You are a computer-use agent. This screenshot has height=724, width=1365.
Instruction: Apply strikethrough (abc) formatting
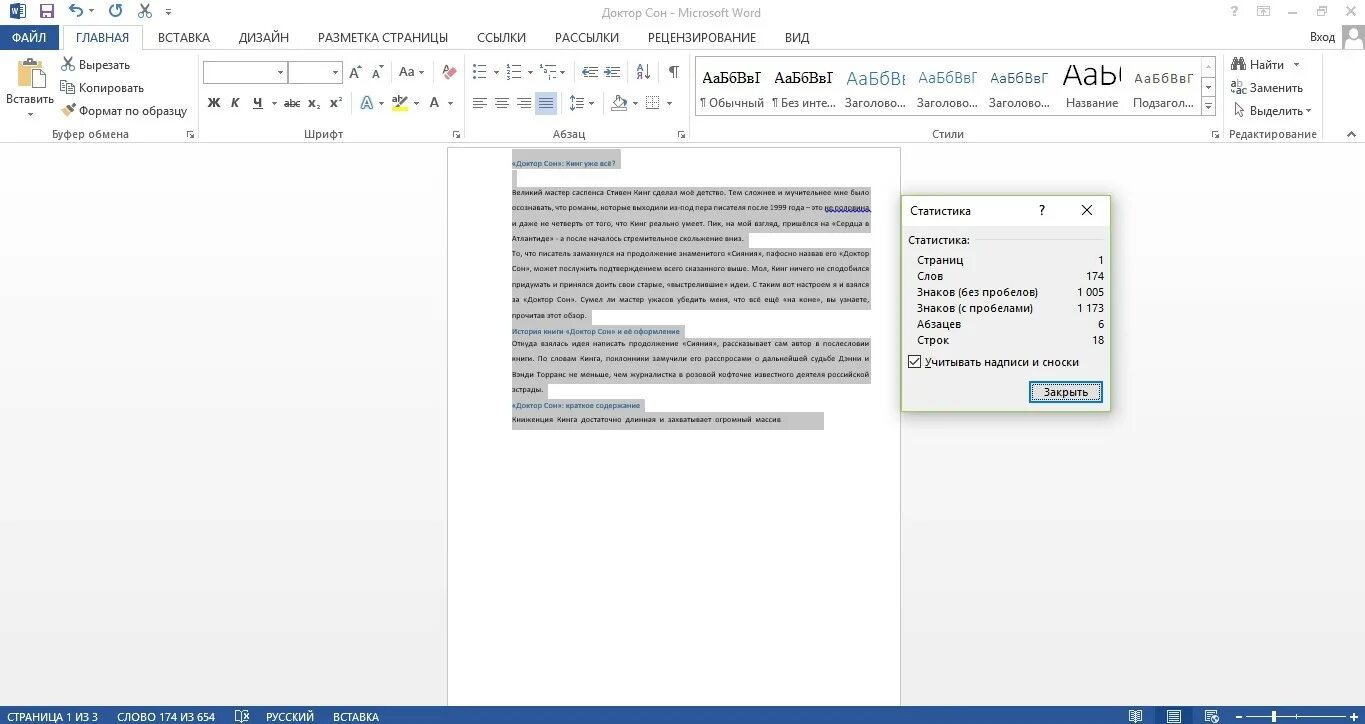pyautogui.click(x=292, y=103)
